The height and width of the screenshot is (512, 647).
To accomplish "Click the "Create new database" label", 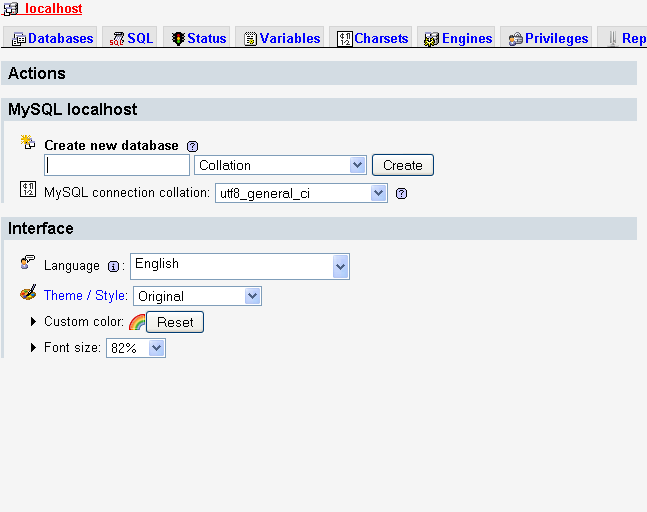I will pos(111,145).
